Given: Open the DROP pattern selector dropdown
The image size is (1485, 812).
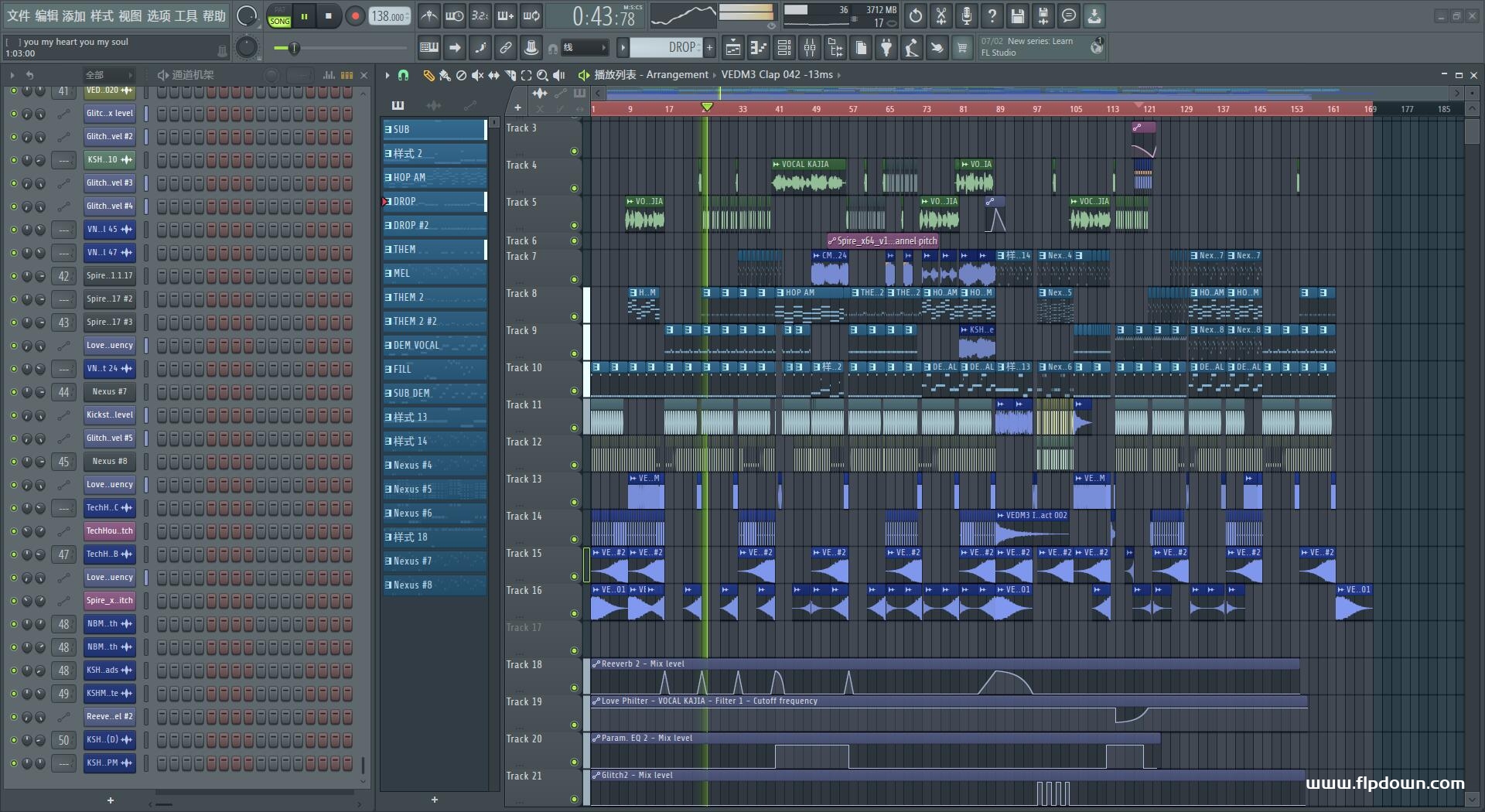Looking at the screenshot, I should (666, 48).
